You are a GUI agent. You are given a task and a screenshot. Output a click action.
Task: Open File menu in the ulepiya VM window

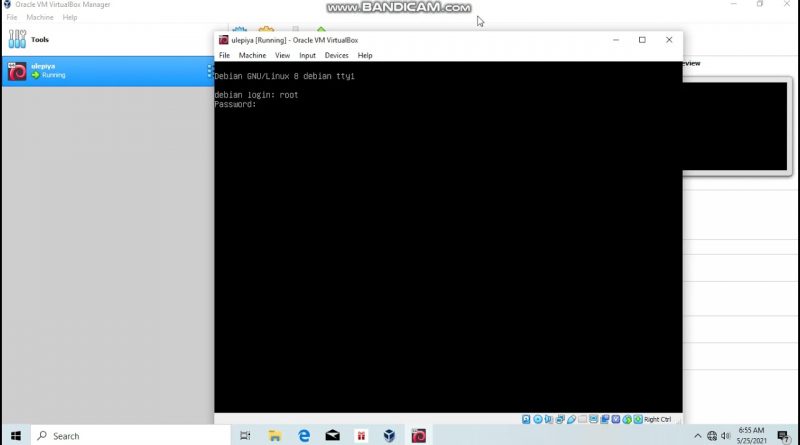click(x=224, y=55)
